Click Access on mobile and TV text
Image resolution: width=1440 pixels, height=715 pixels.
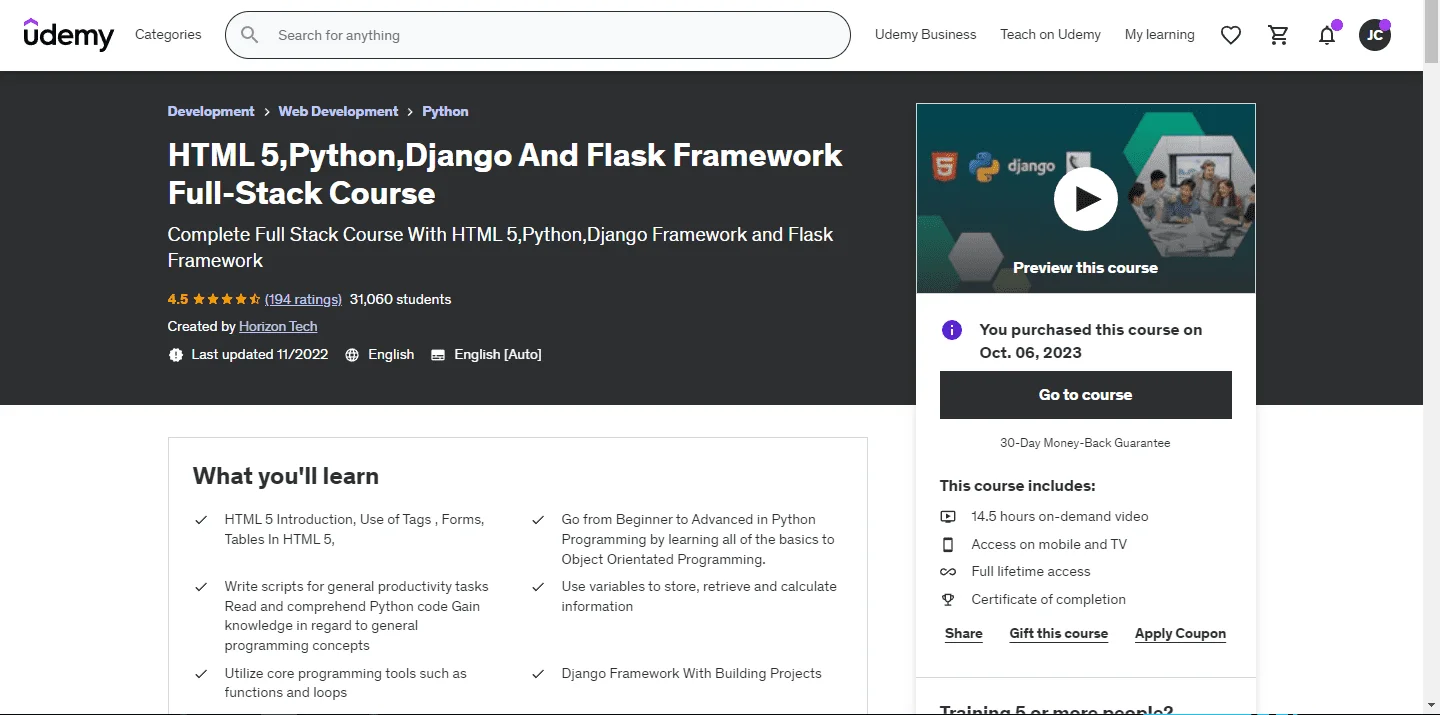[1049, 545]
